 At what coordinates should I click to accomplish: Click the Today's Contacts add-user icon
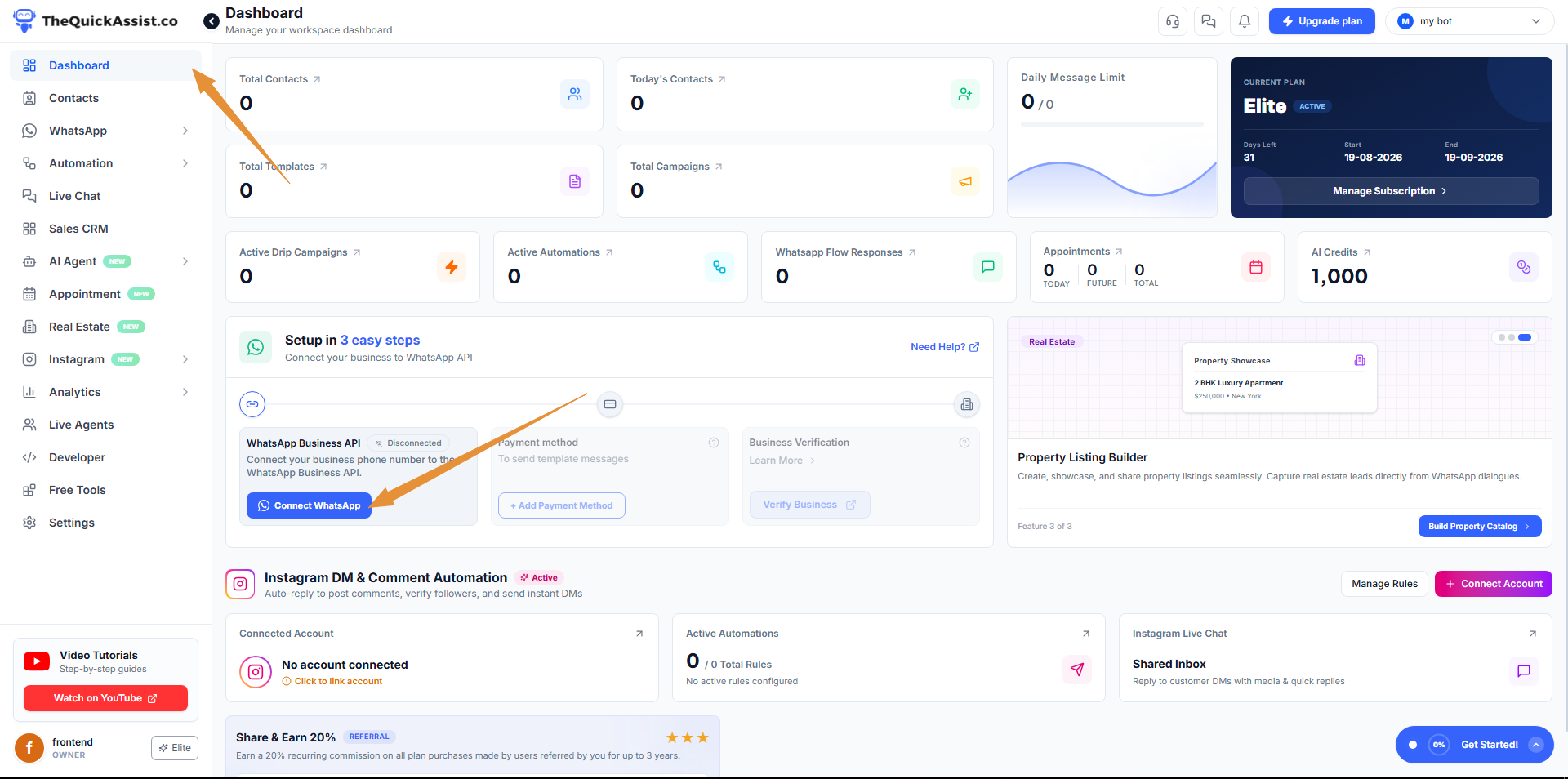(x=965, y=94)
